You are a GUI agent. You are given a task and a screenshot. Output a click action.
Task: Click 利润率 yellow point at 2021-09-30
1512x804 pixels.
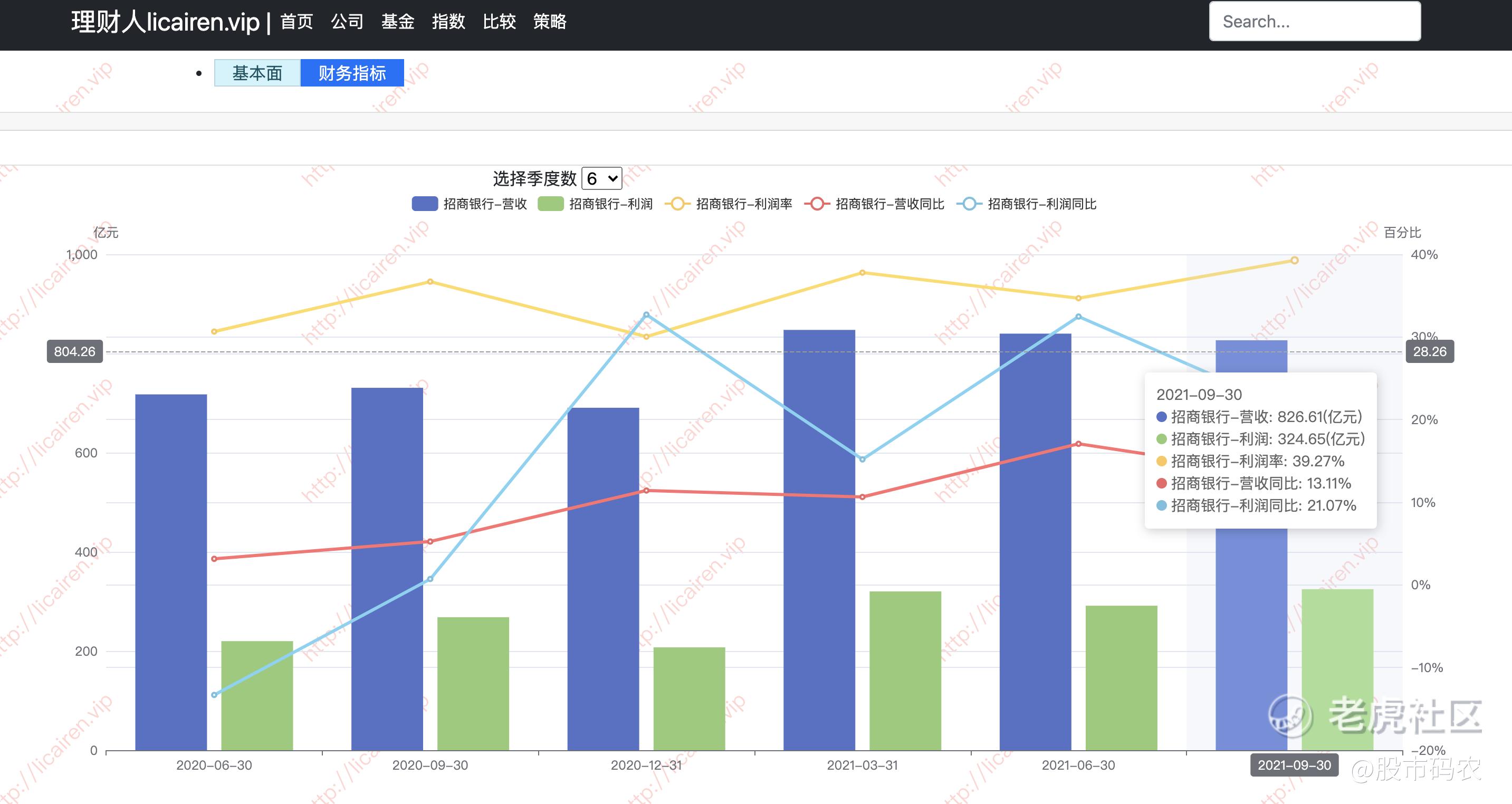1294,261
